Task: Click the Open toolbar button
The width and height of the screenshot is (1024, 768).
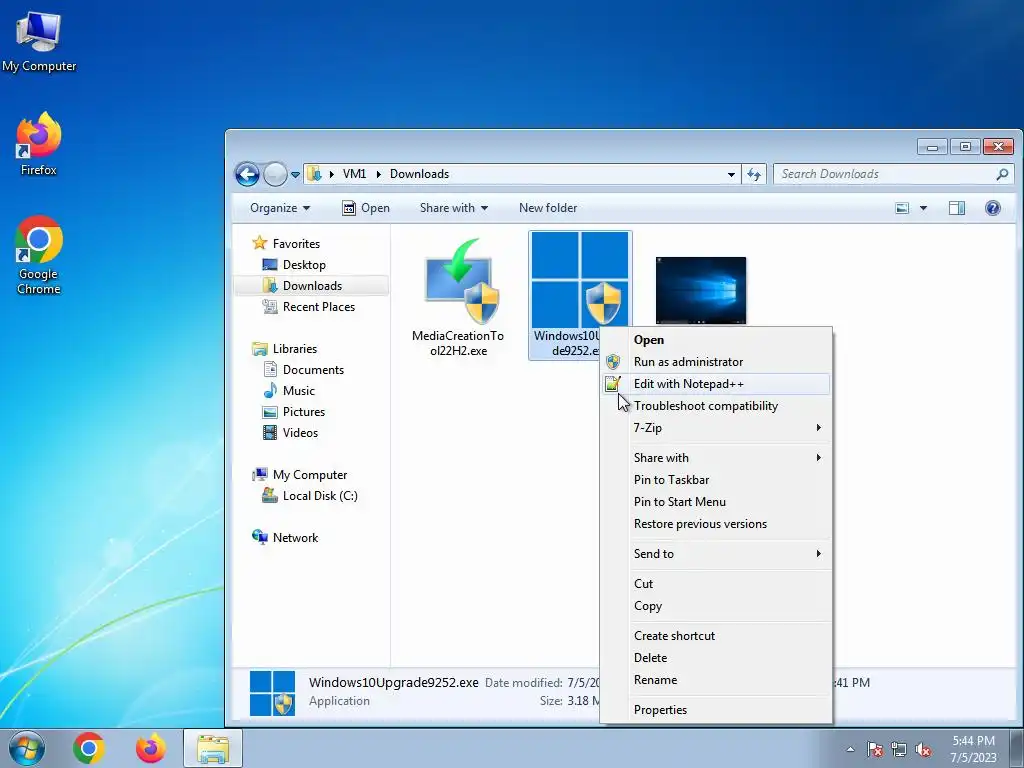Action: click(366, 208)
